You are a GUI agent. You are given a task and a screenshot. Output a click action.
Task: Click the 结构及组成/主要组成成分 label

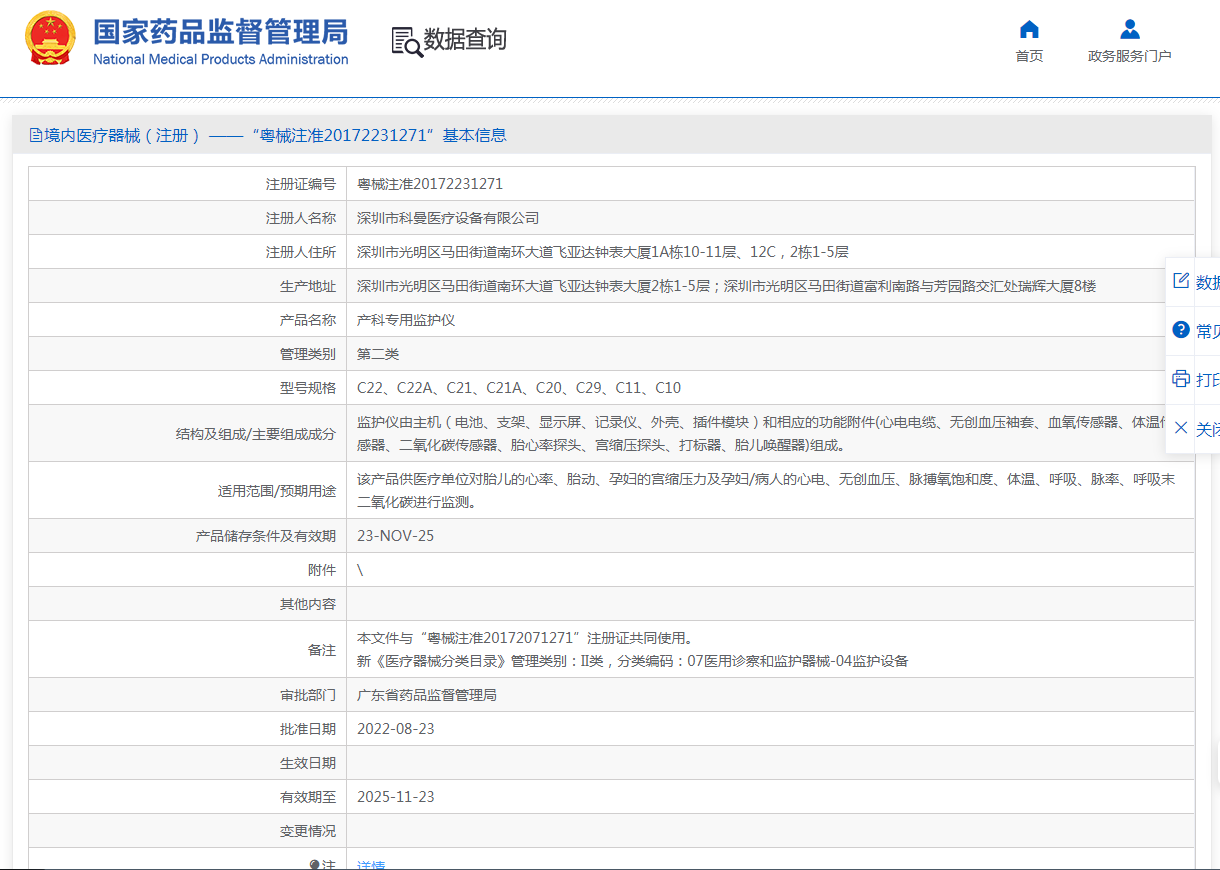(256, 434)
